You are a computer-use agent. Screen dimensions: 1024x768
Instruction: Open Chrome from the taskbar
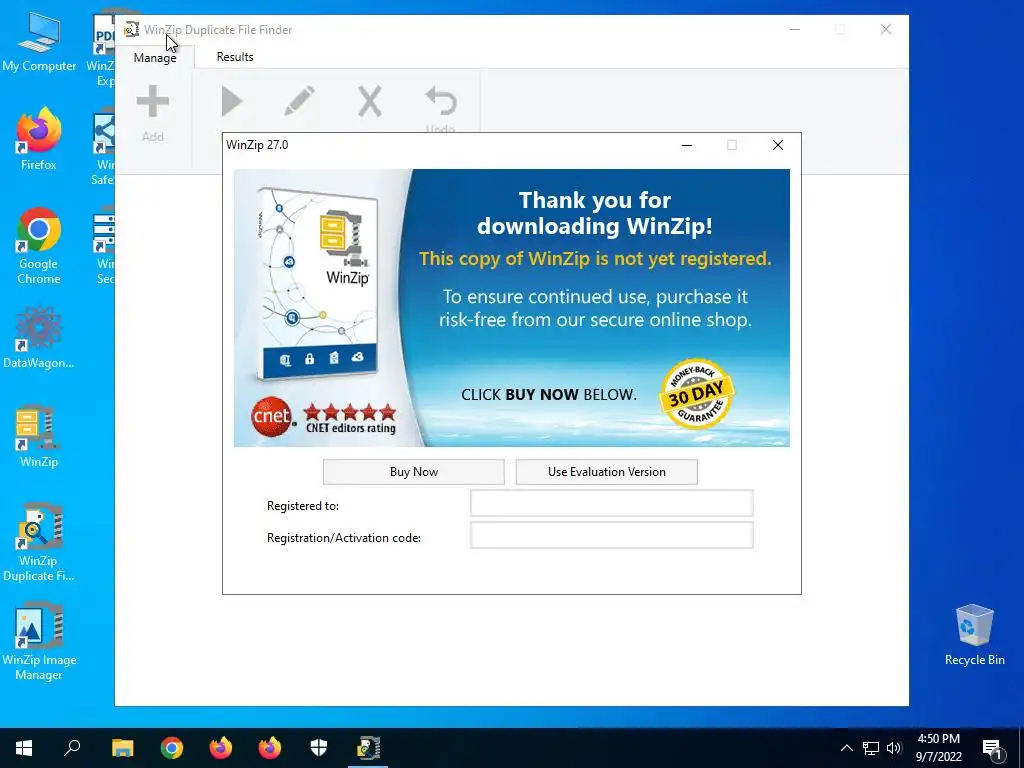tap(172, 748)
